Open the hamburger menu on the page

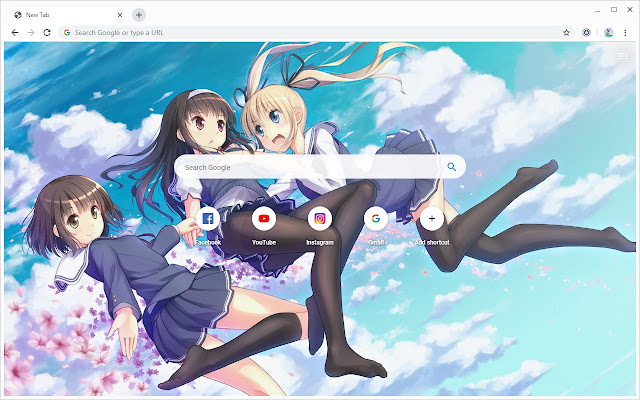[x=623, y=56]
